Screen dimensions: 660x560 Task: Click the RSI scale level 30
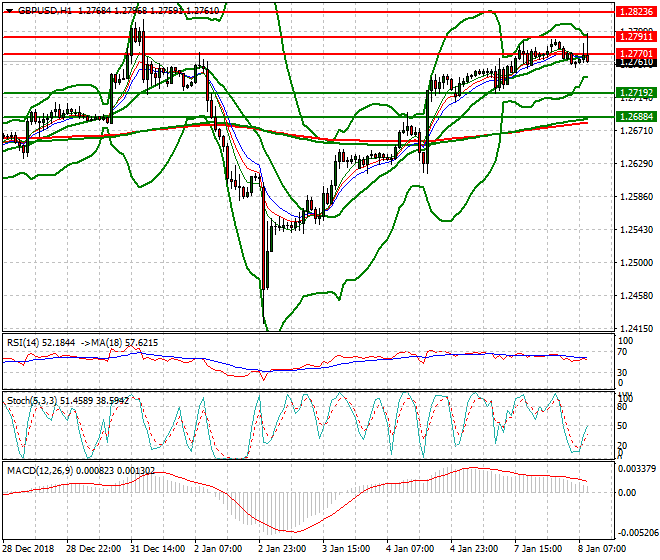pos(622,373)
